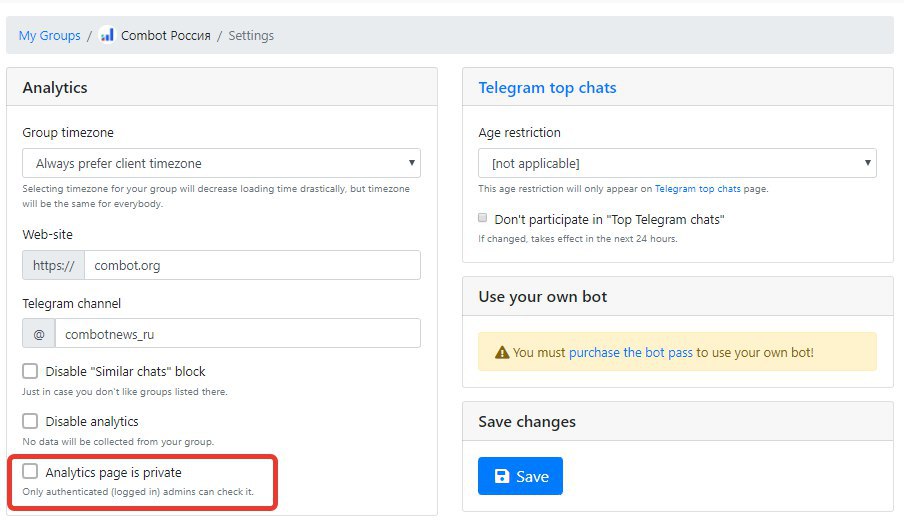Screen dimensions: 904x522
Task: Toggle Analytics page is private checkbox
Action: [30, 471]
